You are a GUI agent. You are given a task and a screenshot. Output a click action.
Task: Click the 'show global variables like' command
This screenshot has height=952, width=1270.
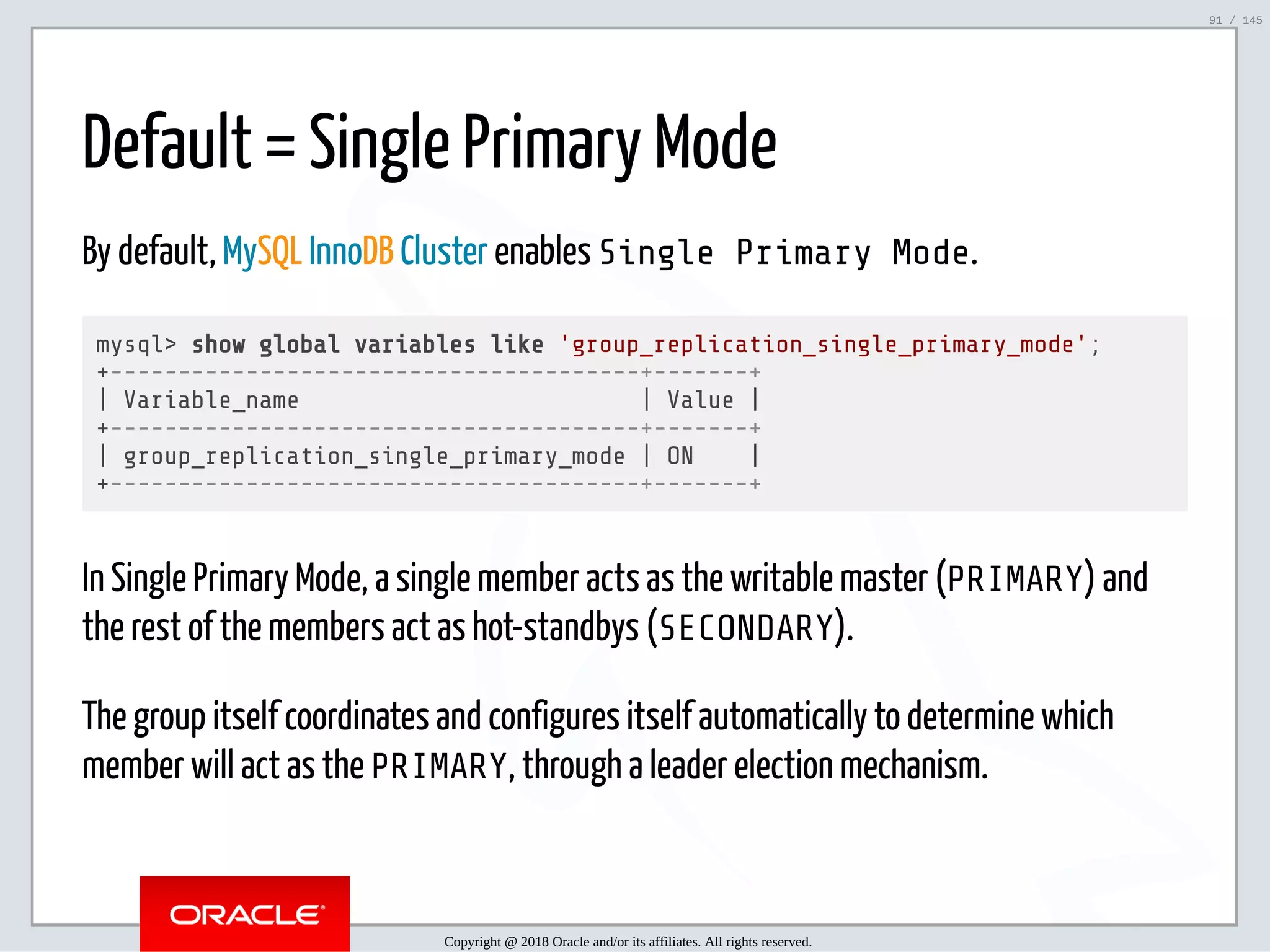point(368,344)
